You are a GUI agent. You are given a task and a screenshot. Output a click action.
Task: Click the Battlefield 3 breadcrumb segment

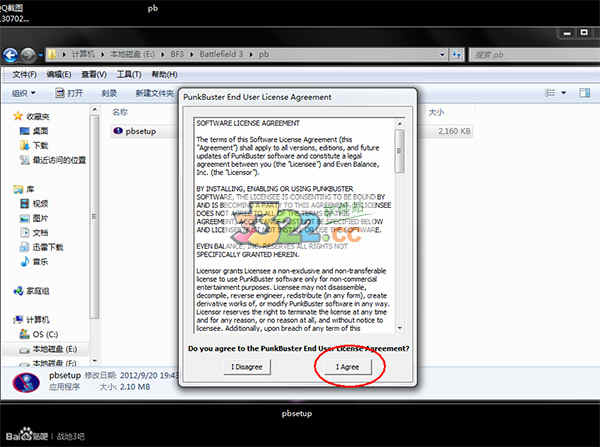pos(221,54)
